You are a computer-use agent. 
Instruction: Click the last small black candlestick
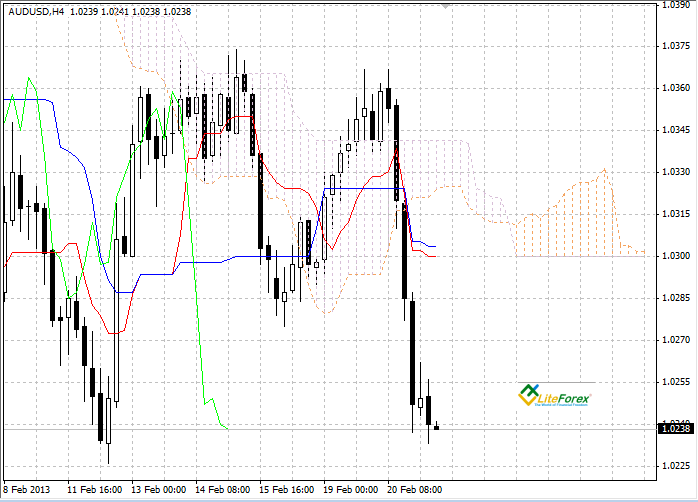pos(436,426)
